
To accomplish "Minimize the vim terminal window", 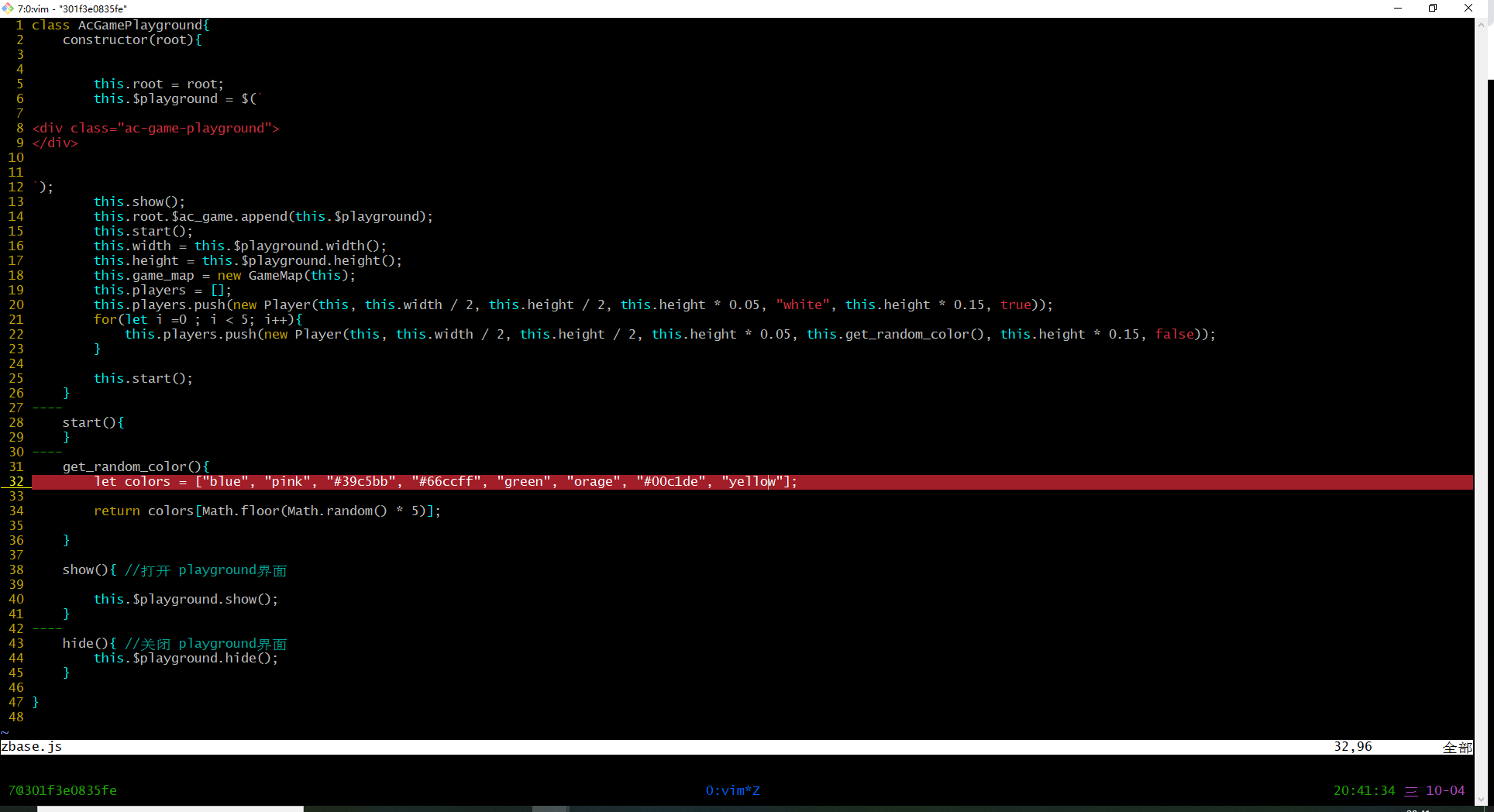I will tap(1398, 9).
